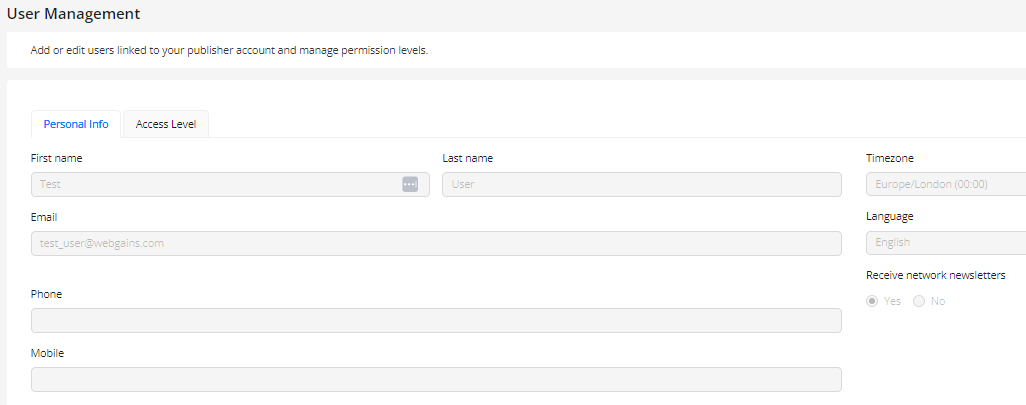Click the empty Phone field
Image resolution: width=1026 pixels, height=405 pixels.
coord(436,320)
